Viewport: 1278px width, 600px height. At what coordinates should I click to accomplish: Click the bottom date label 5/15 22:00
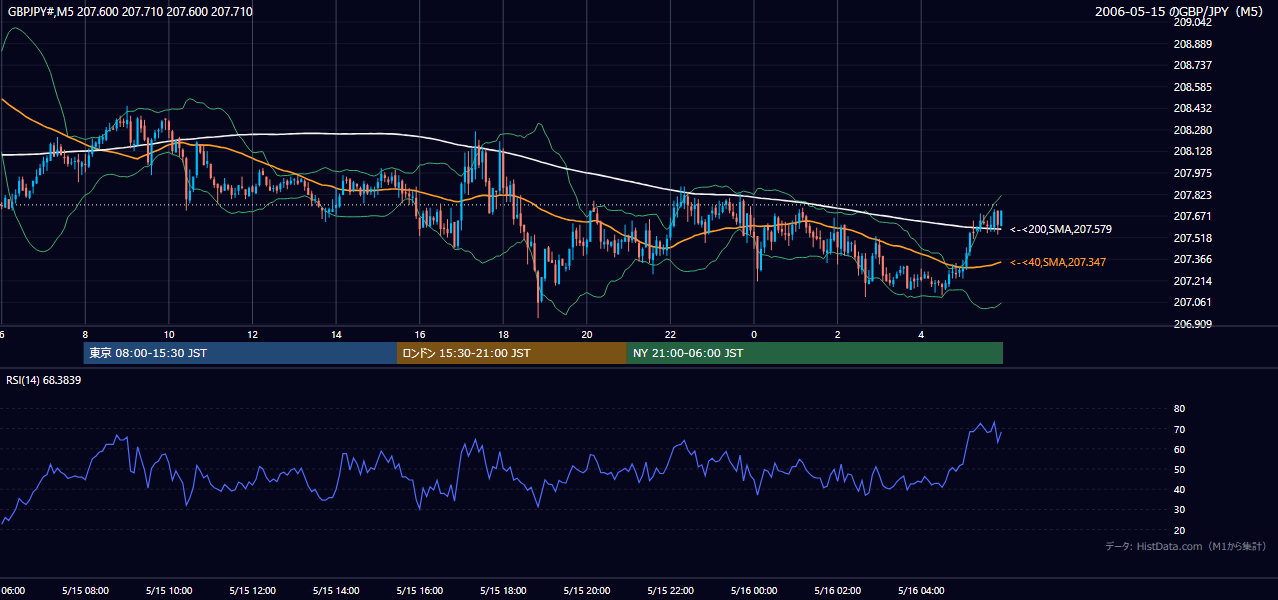click(x=671, y=590)
